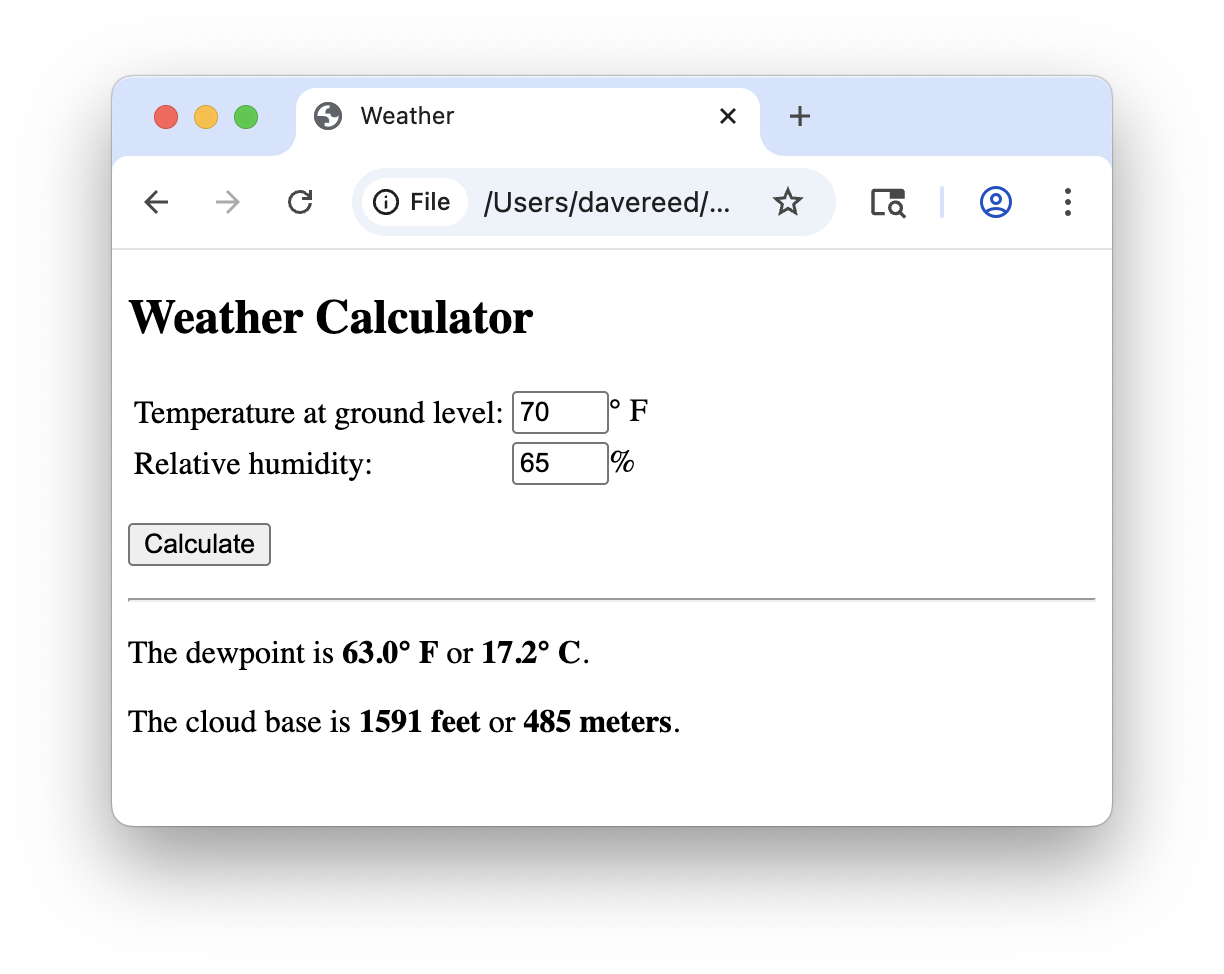Click the cloud base text 1591 feet
The image size is (1224, 974).
point(419,722)
